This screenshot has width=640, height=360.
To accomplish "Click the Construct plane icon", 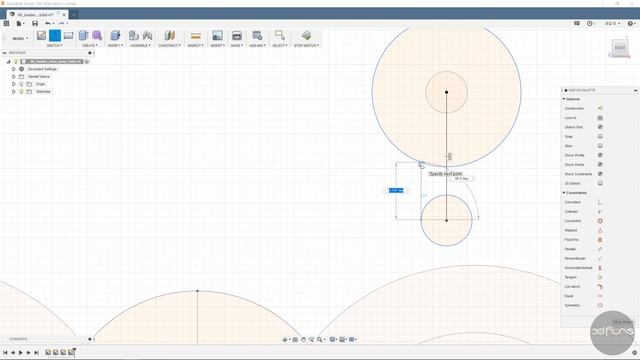I will (x=169, y=36).
